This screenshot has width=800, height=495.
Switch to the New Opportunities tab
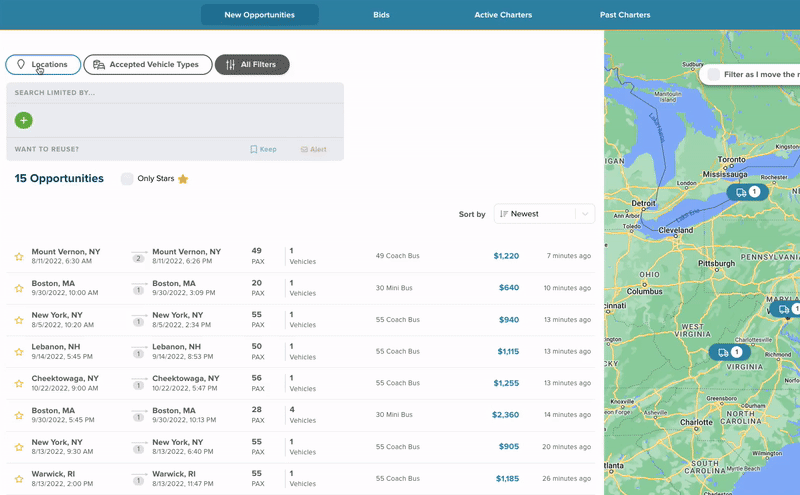260,15
